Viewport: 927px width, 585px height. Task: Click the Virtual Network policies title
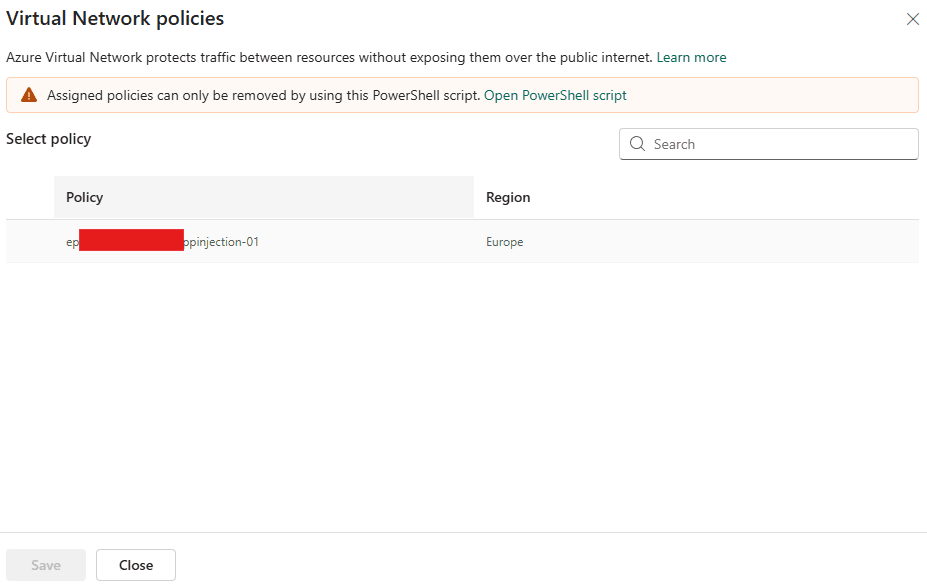[115, 18]
